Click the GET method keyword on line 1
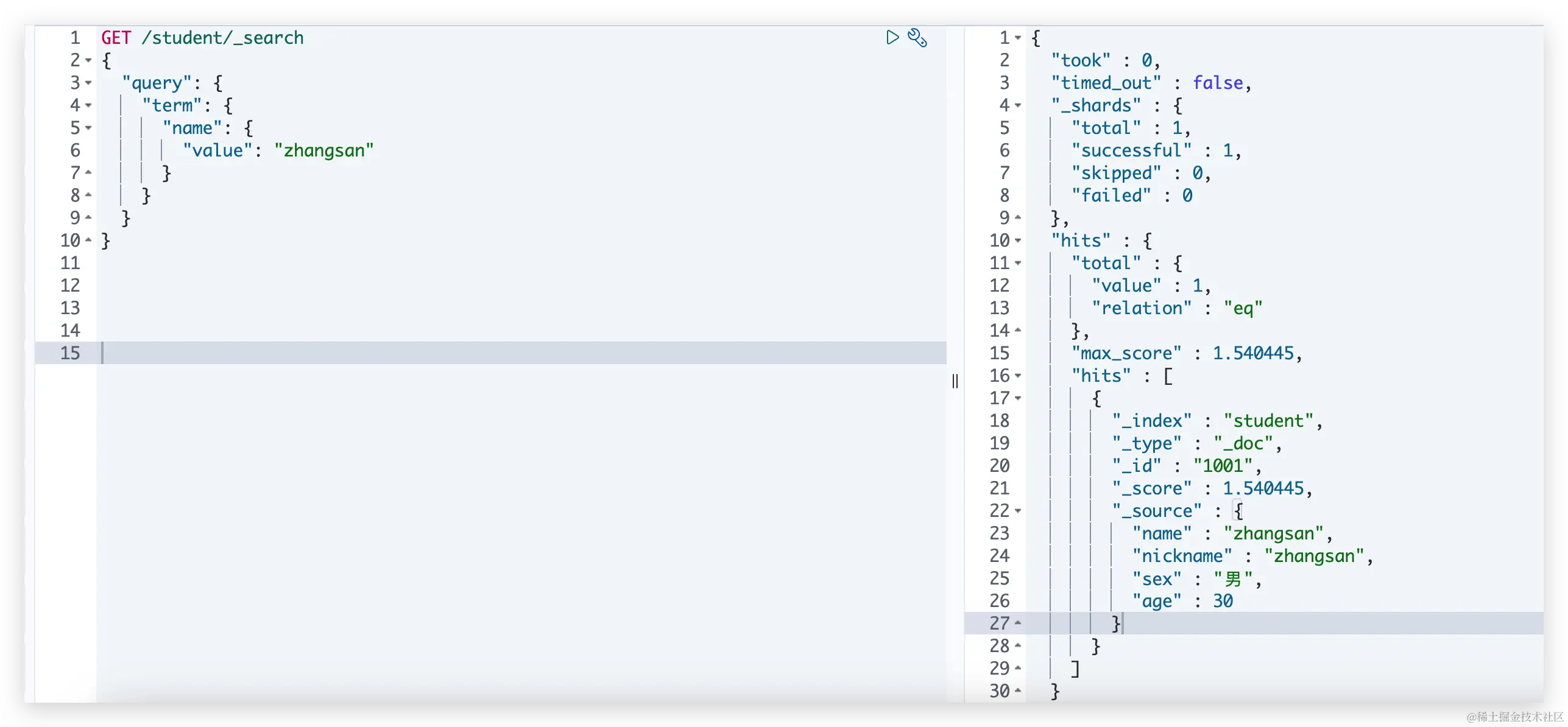The image size is (1568, 727). pos(116,38)
